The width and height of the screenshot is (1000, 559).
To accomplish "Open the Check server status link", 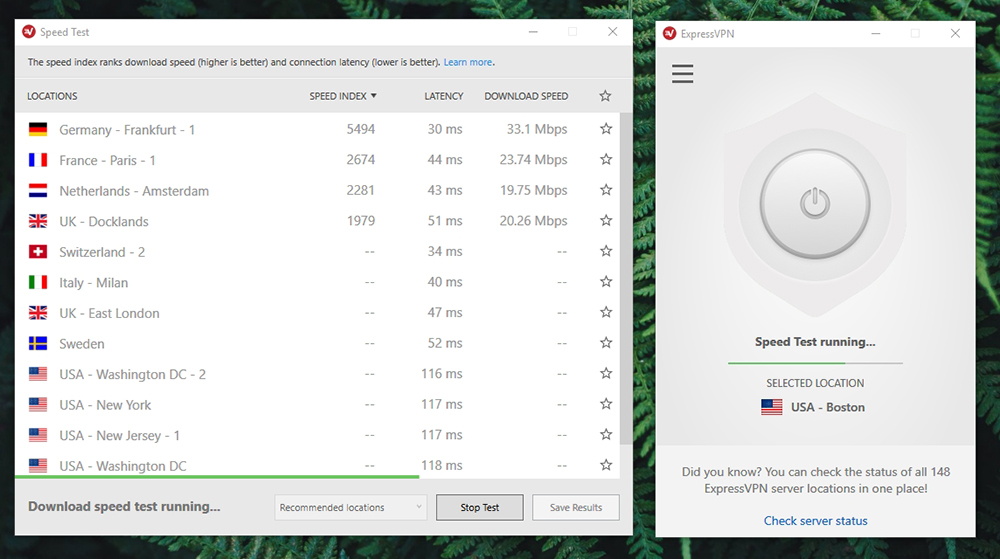I will (x=816, y=521).
